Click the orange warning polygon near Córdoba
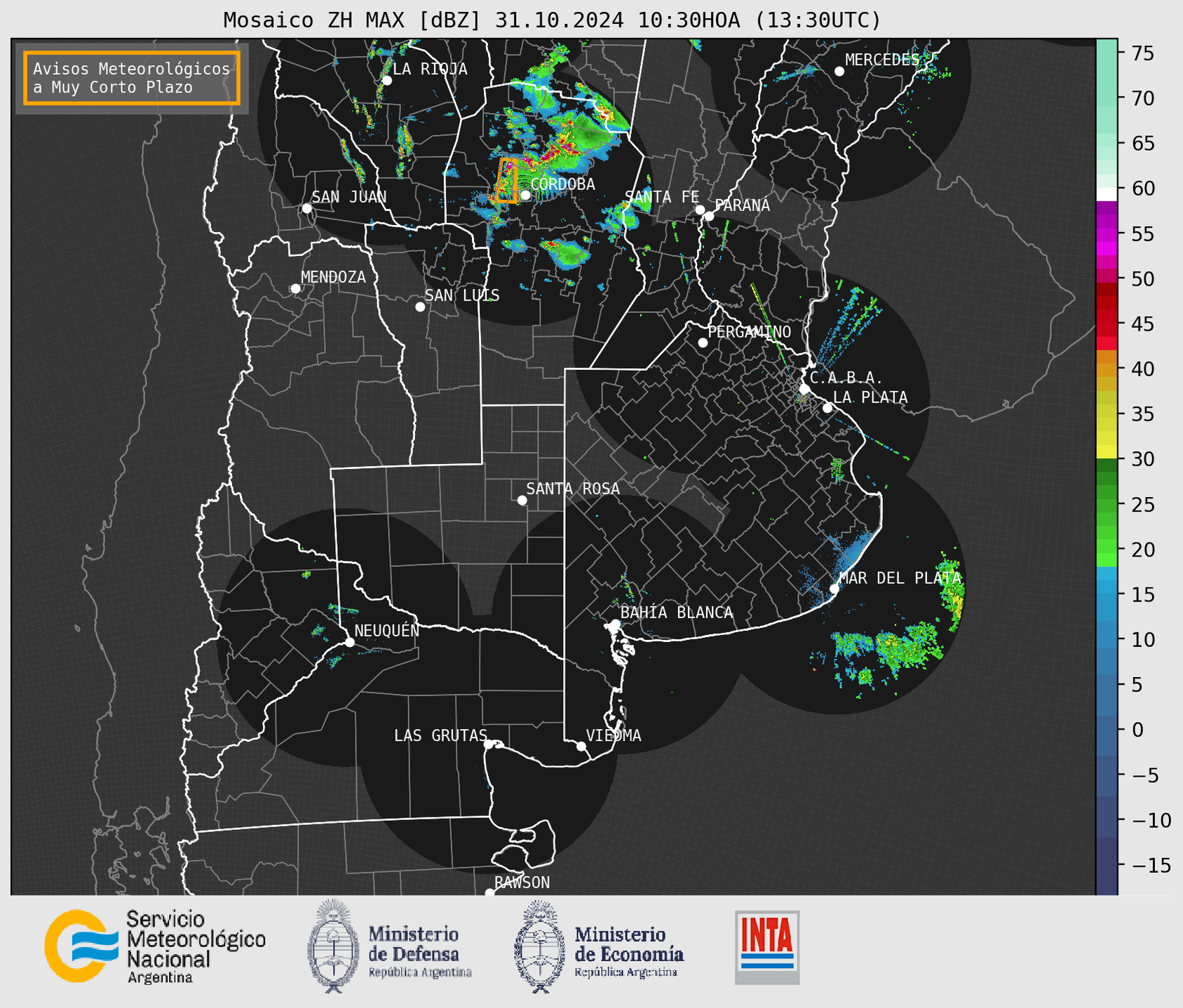1183x1008 pixels. (506, 181)
